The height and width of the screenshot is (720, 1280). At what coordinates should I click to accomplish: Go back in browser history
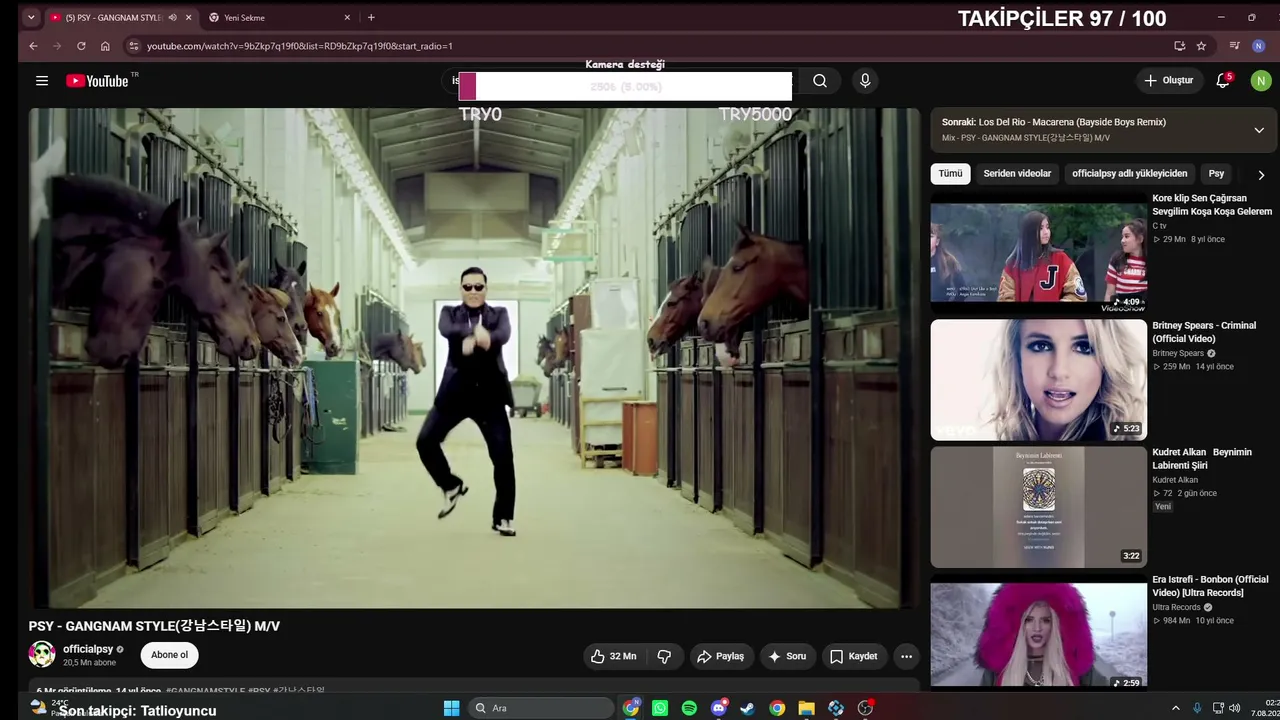pos(33,46)
